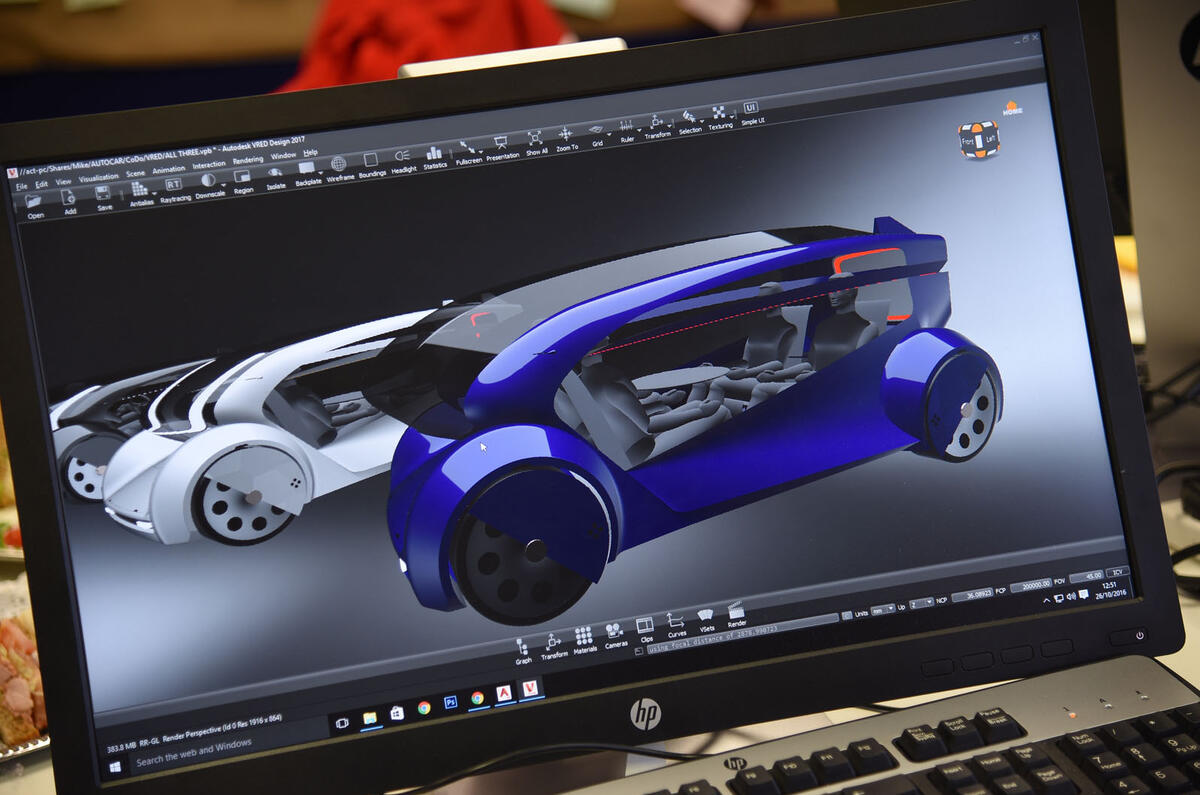Open the Graph scene panel
Screen dimensions: 1200x795
(x=522, y=647)
